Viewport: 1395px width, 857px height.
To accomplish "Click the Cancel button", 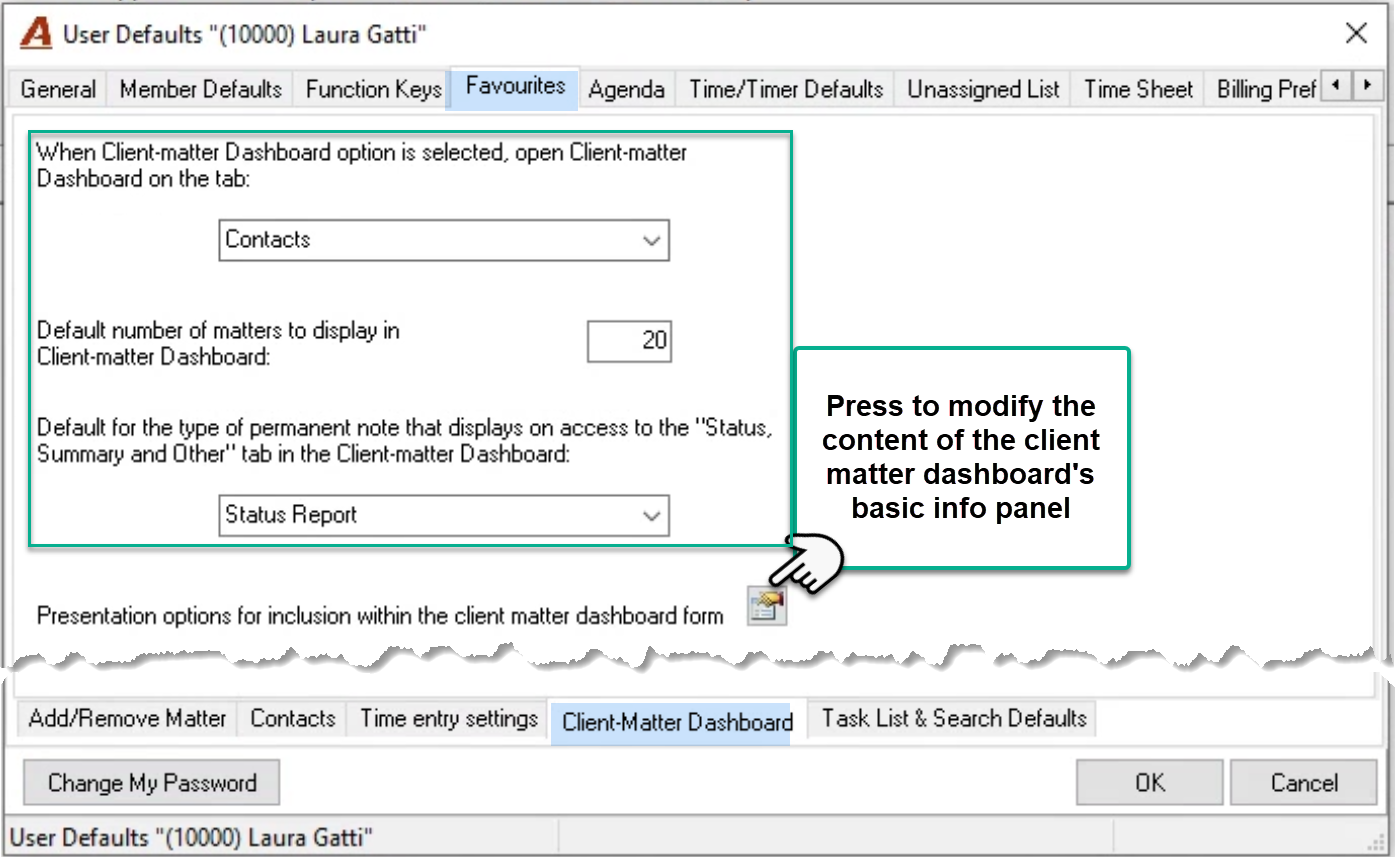I will coord(1303,783).
